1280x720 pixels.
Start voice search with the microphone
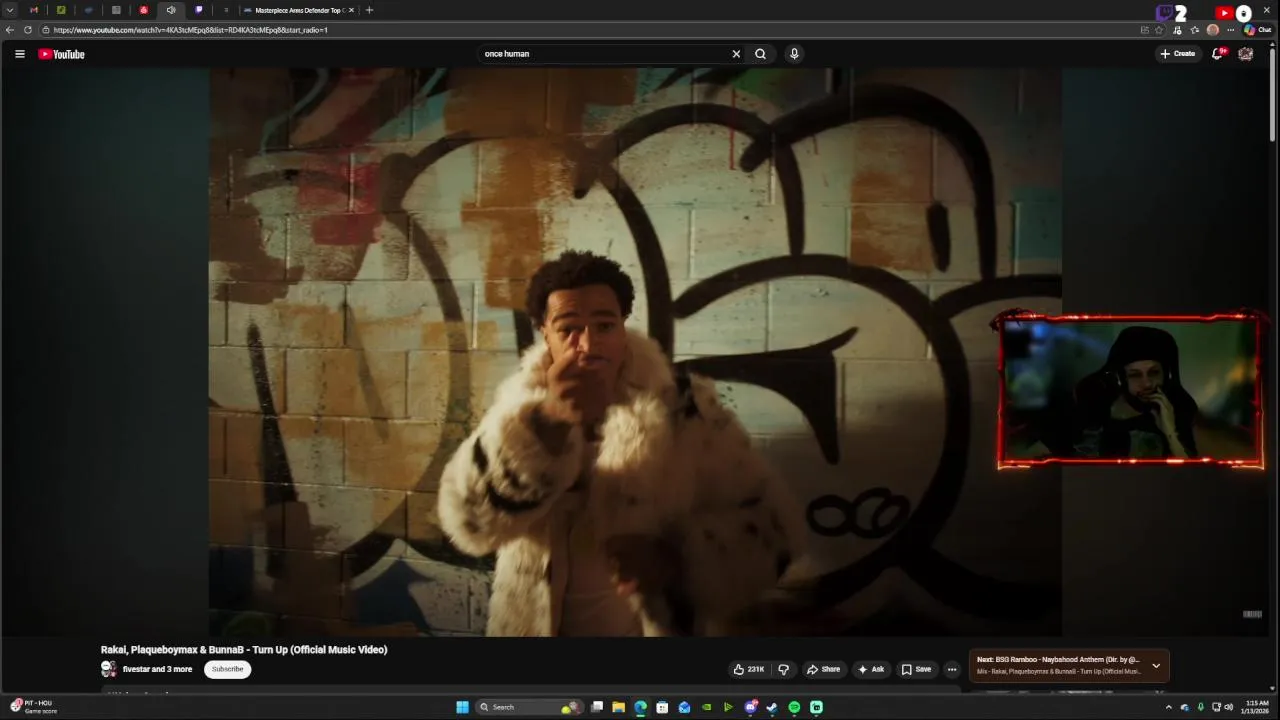coord(794,54)
